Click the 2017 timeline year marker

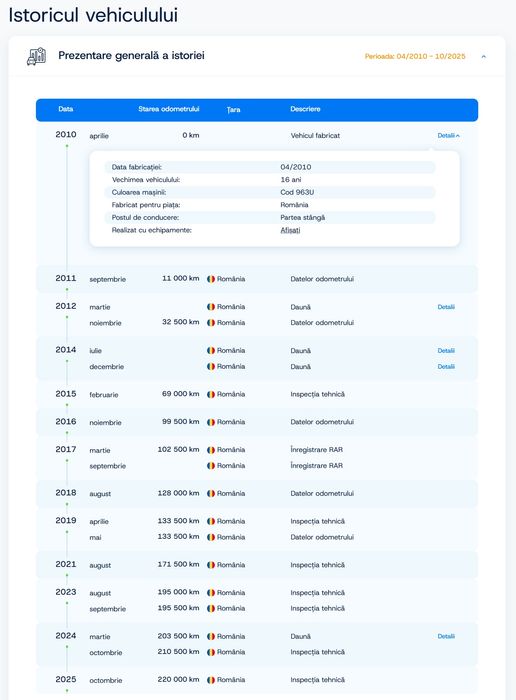tap(66, 449)
